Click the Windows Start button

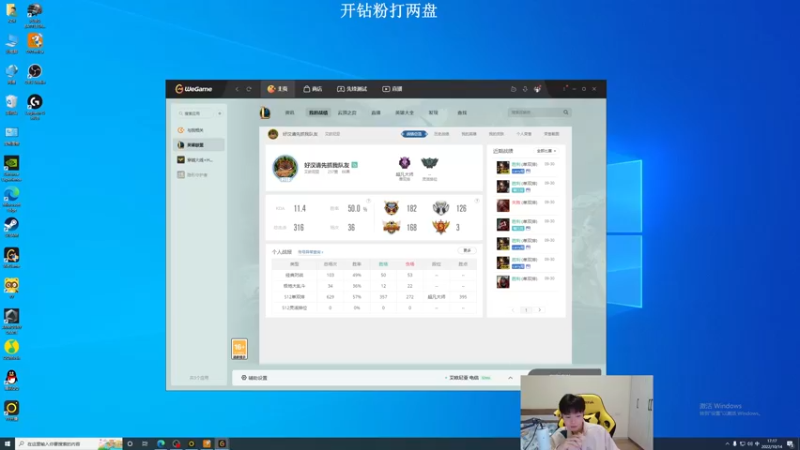pos(7,444)
